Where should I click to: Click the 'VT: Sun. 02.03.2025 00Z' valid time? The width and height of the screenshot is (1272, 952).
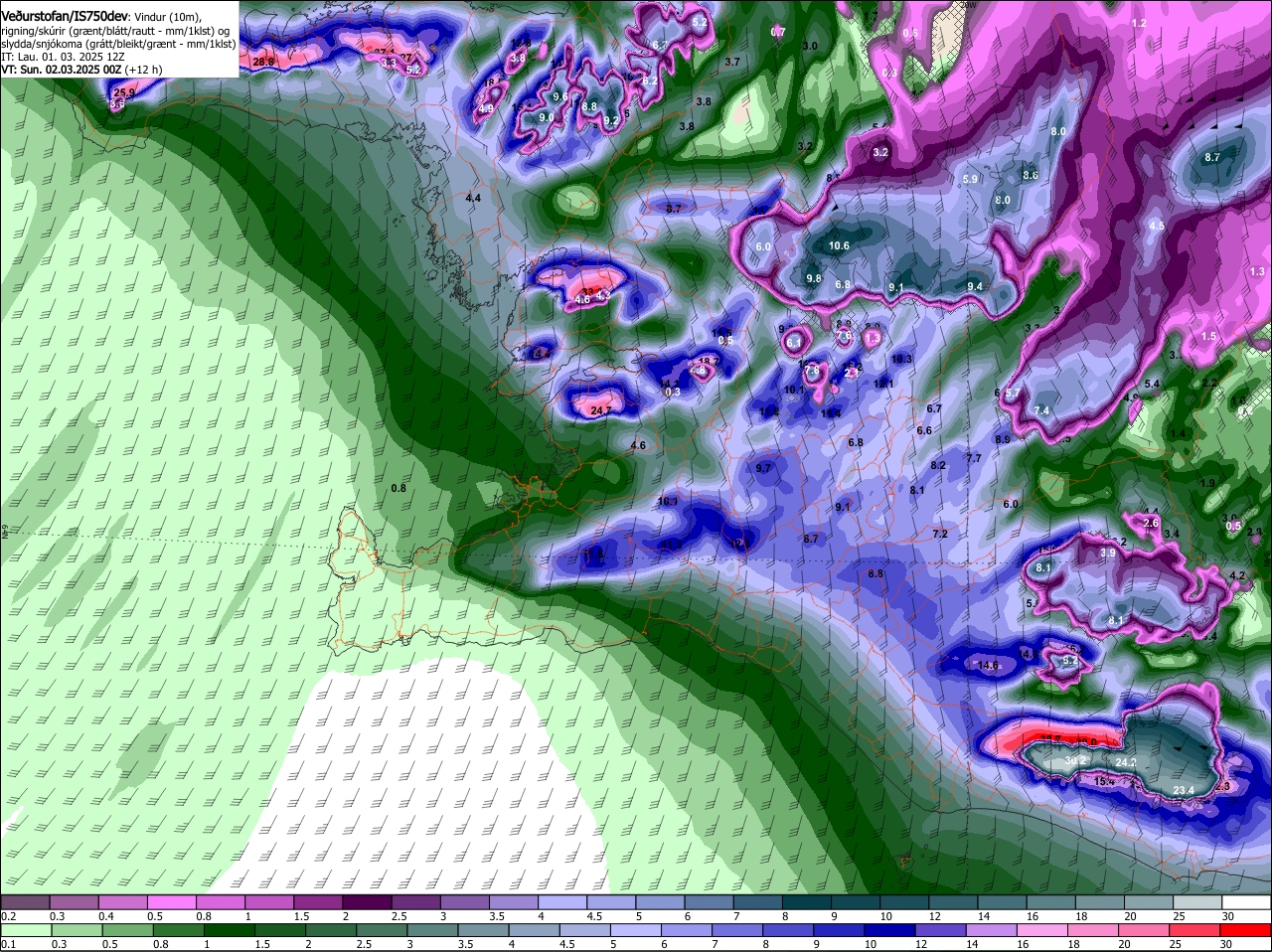point(62,70)
